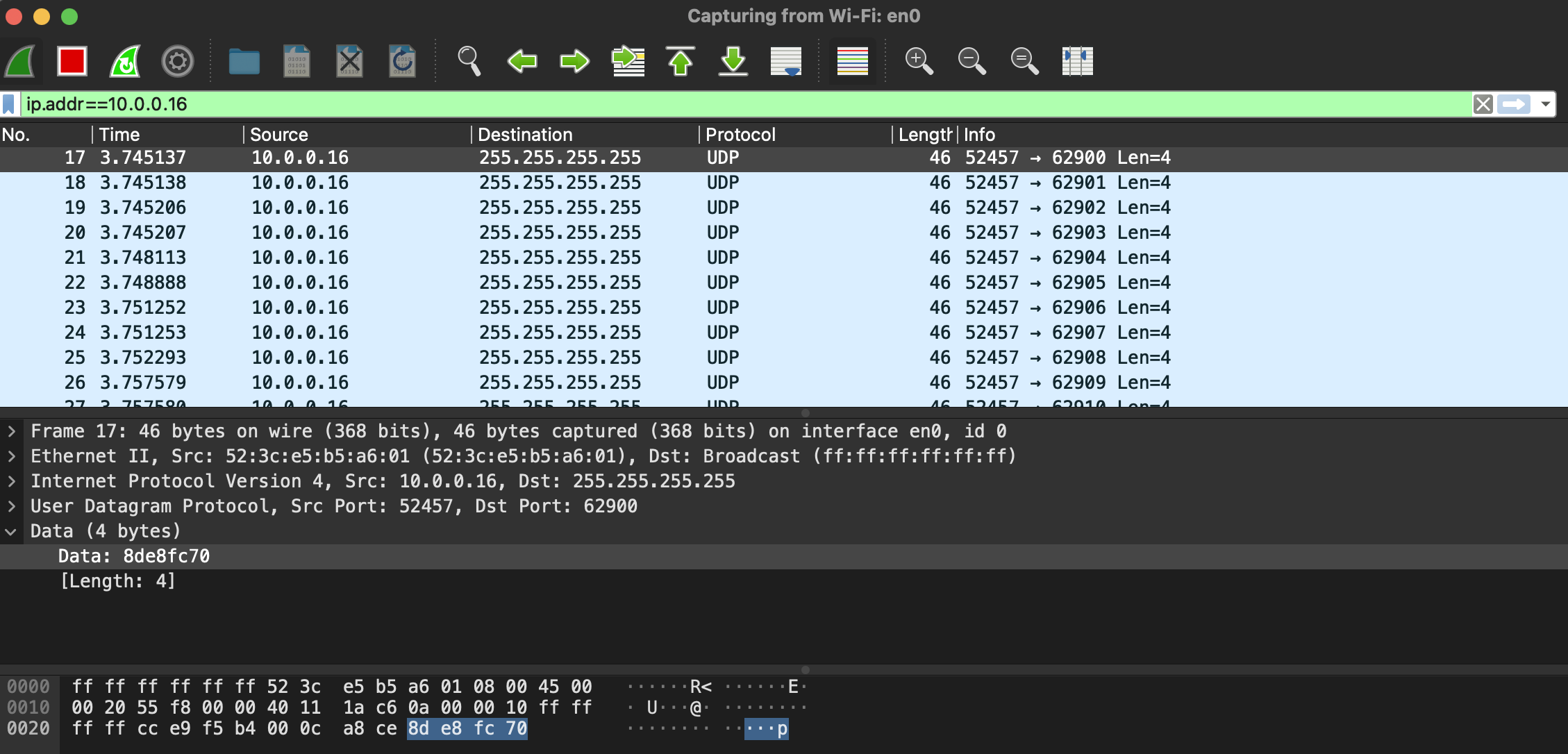Image resolution: width=1568 pixels, height=754 pixels.
Task: Click the display filter bookmark icon
Action: tap(9, 104)
